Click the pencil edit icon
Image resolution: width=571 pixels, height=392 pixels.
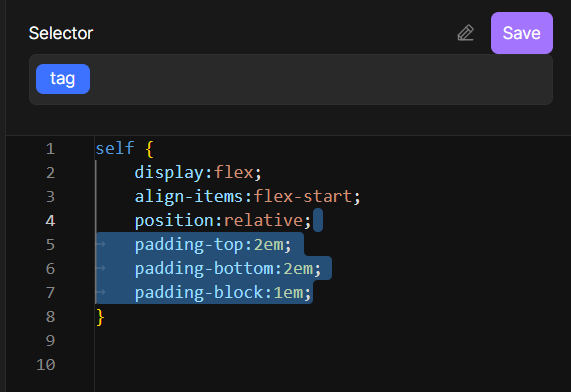coord(465,33)
